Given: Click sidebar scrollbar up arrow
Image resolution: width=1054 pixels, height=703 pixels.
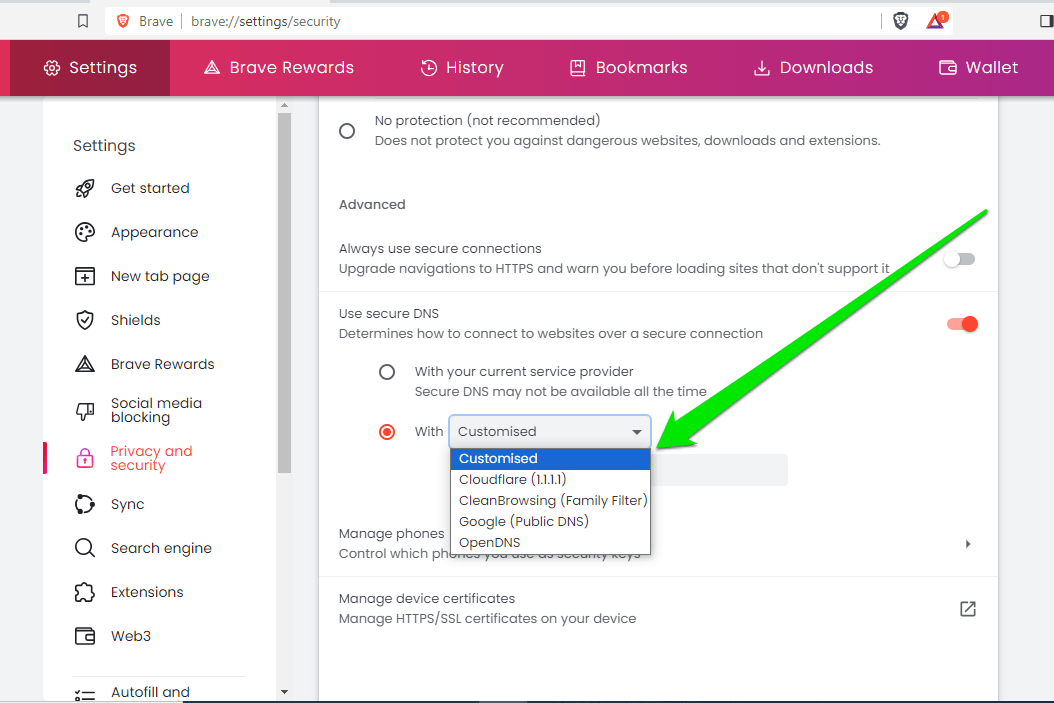Looking at the screenshot, I should [x=284, y=106].
